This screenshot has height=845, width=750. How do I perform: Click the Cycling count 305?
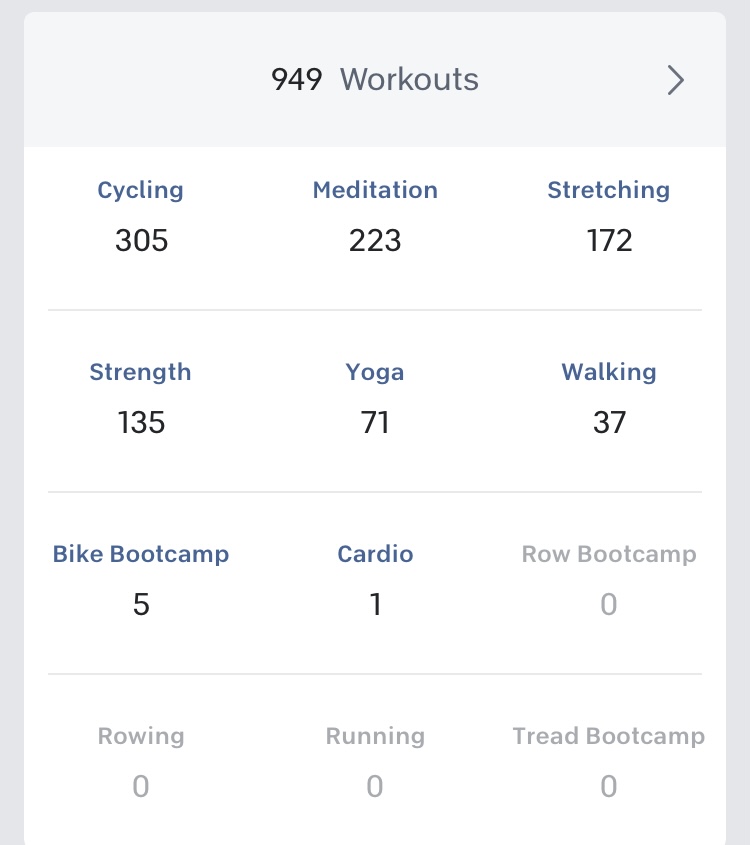tap(141, 241)
